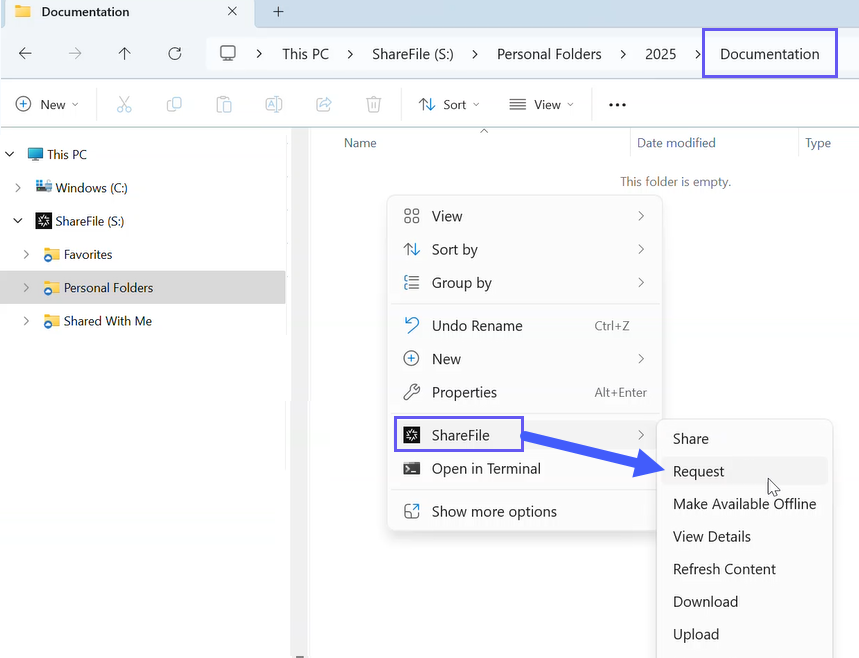The image size is (859, 658).
Task: Add a new tab with plus button
Action: click(278, 12)
